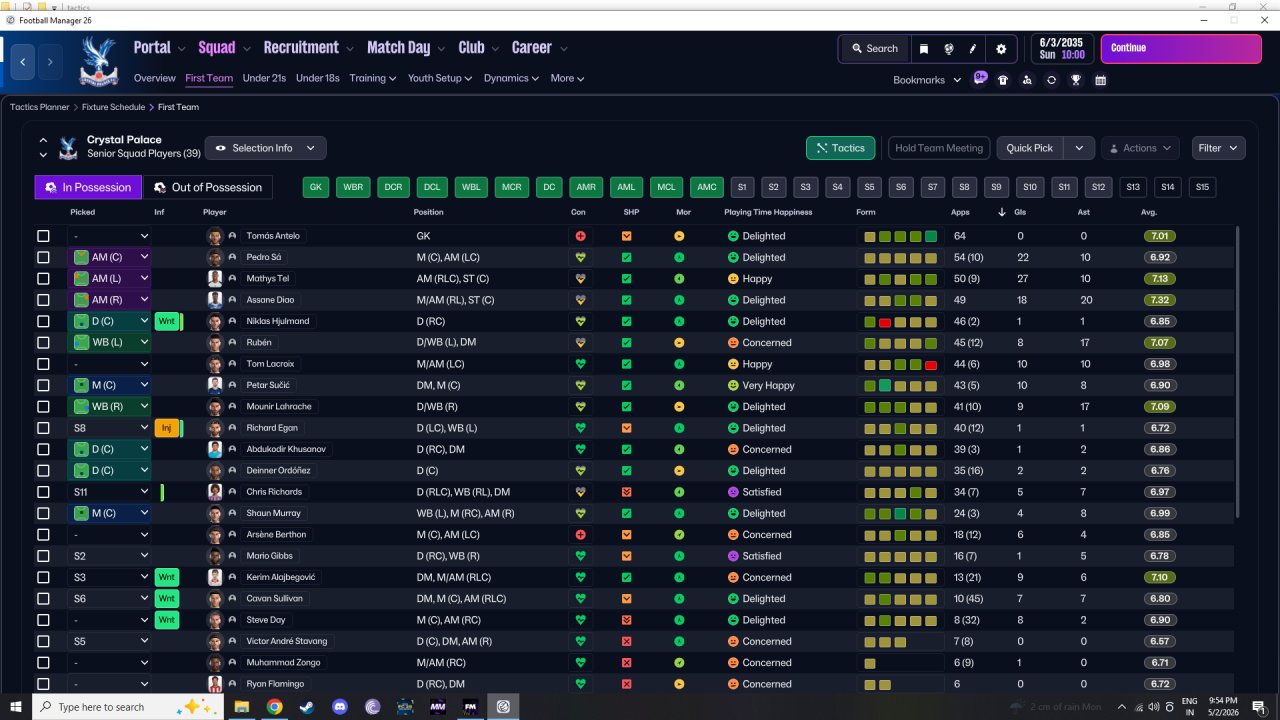Image resolution: width=1280 pixels, height=720 pixels.
Task: Click the green AMC position chip
Action: 707,187
